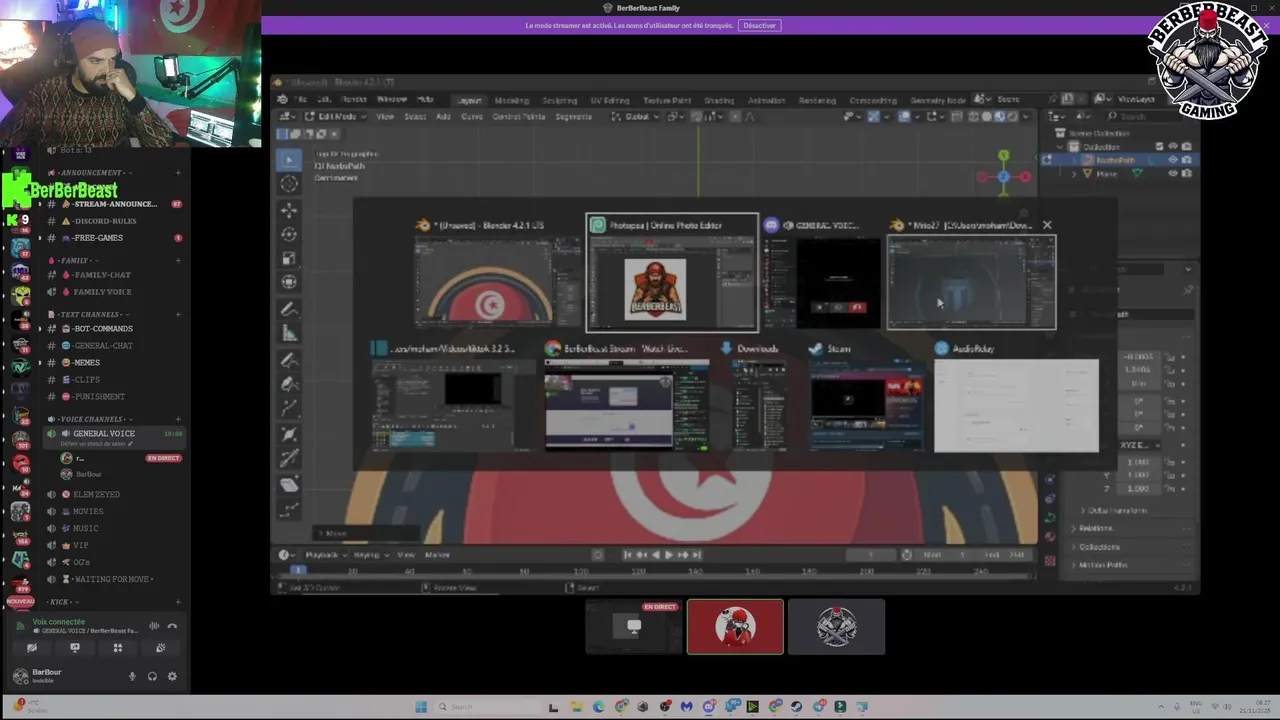Launch Microsoft Edge from the taskbar

tap(598, 707)
